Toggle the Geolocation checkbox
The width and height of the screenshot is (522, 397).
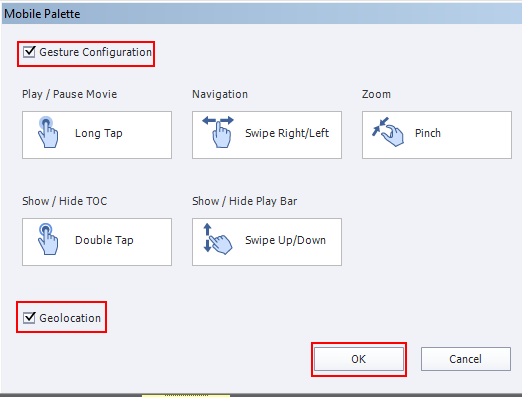[x=29, y=318]
